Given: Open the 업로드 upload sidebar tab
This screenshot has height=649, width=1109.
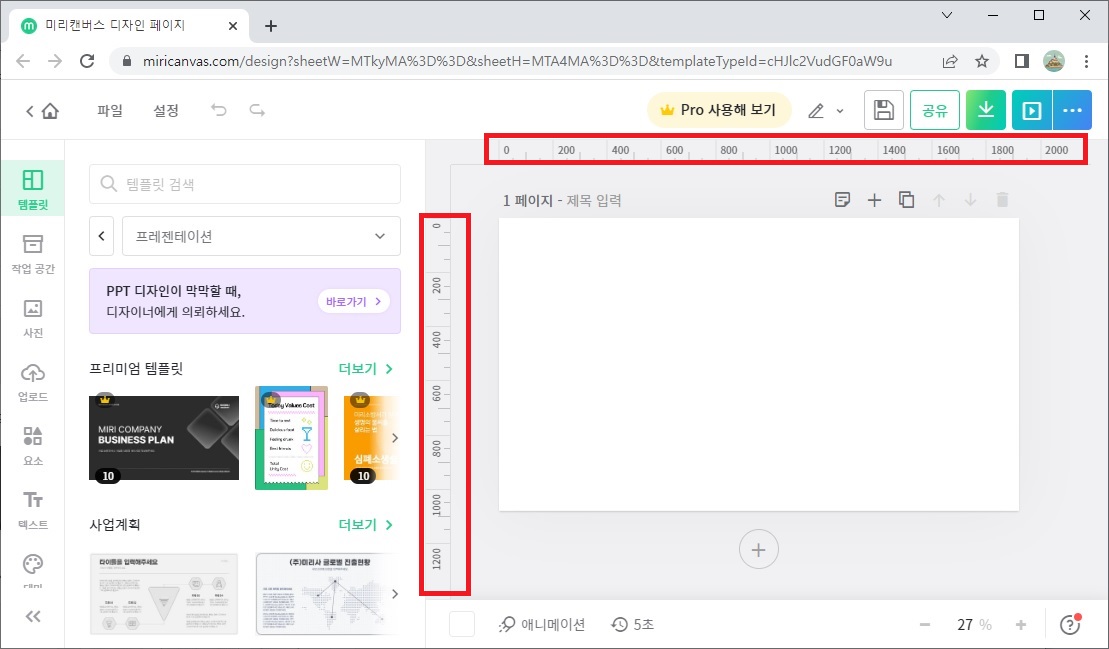Looking at the screenshot, I should [x=33, y=382].
